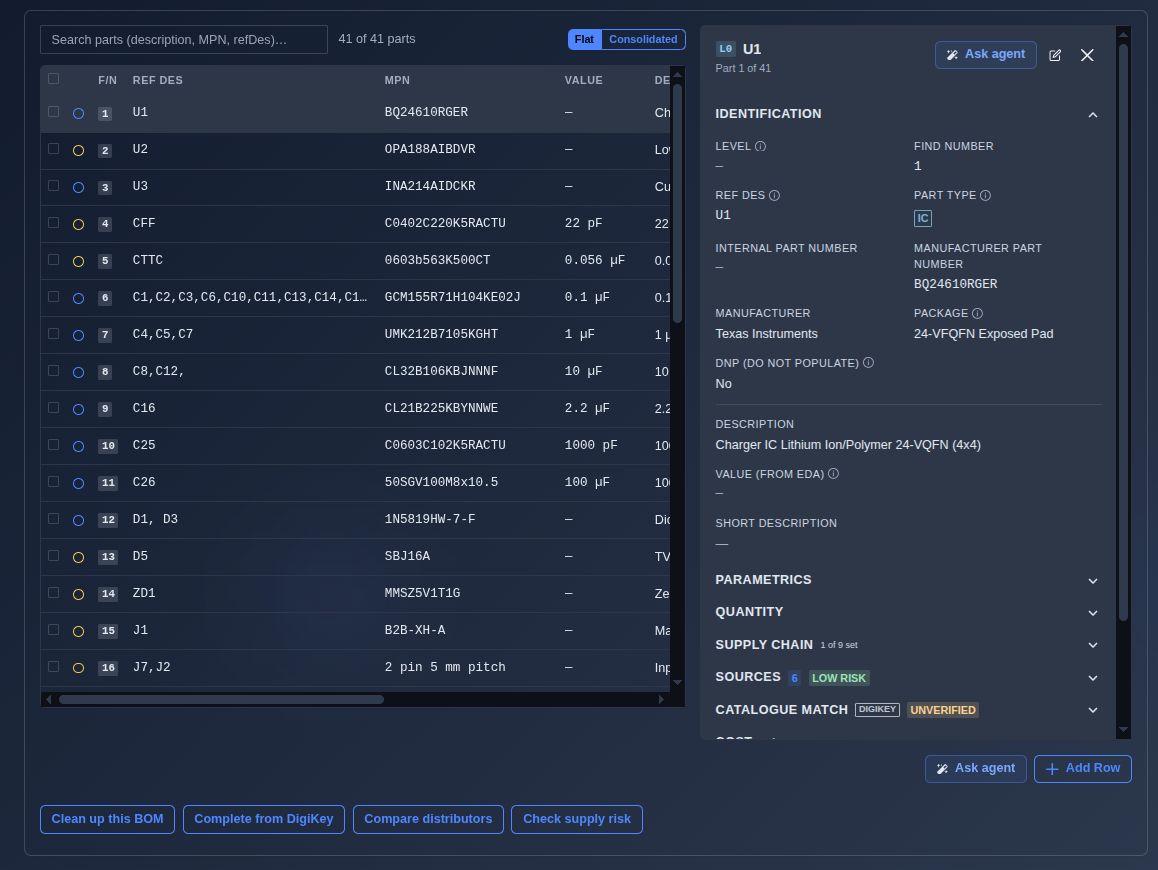
Task: Click info icon beside VALUE (FROM EDA)
Action: (833, 474)
